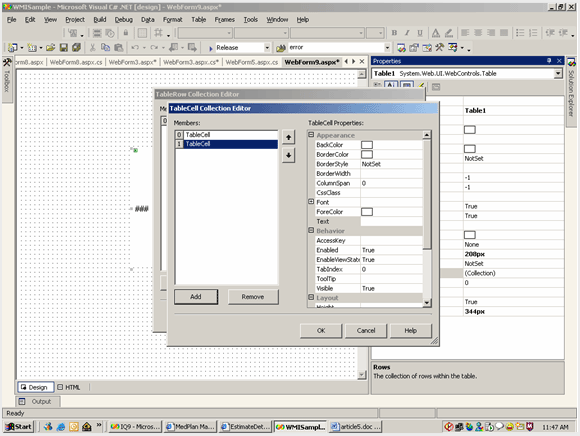Open the Format menu
This screenshot has height=436, width=580.
click(172, 20)
